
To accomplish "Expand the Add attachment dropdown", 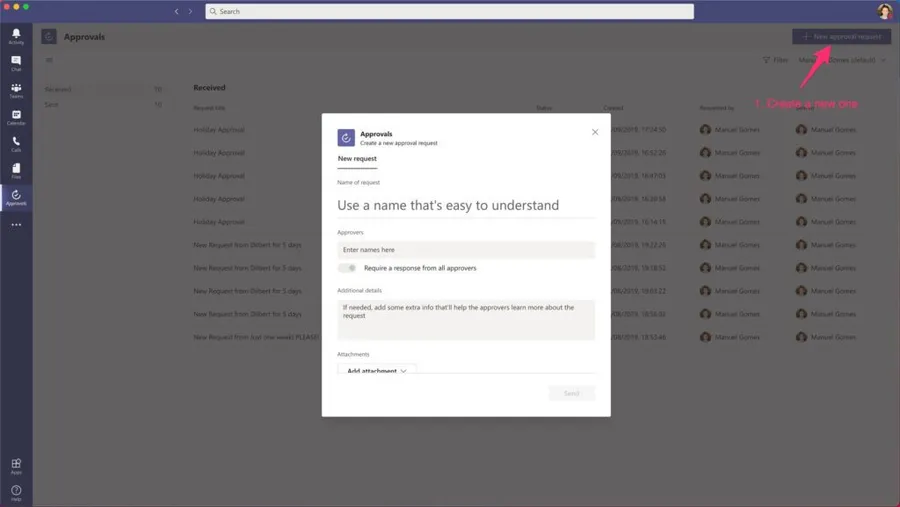I will (376, 370).
